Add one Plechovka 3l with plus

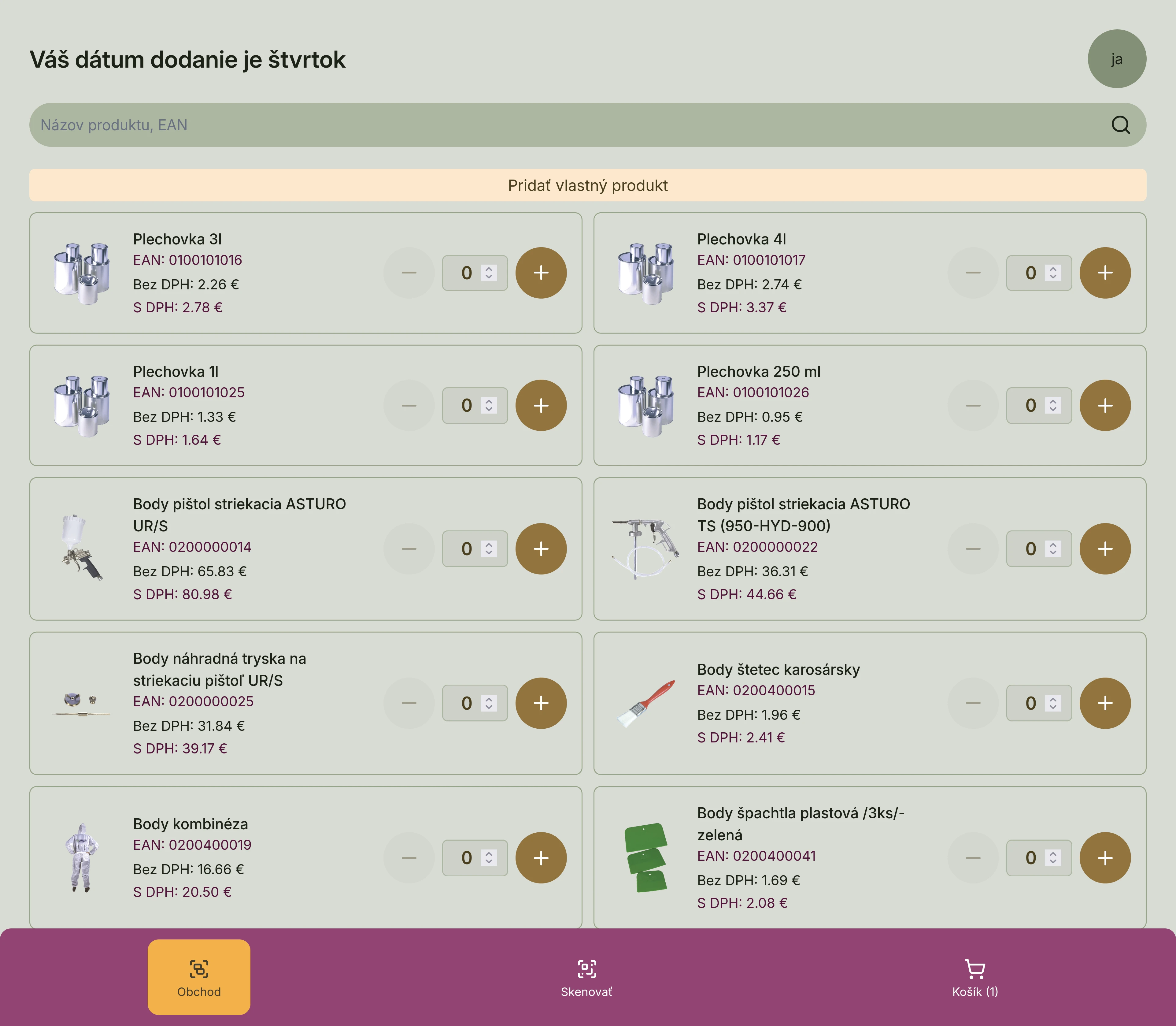(x=541, y=273)
